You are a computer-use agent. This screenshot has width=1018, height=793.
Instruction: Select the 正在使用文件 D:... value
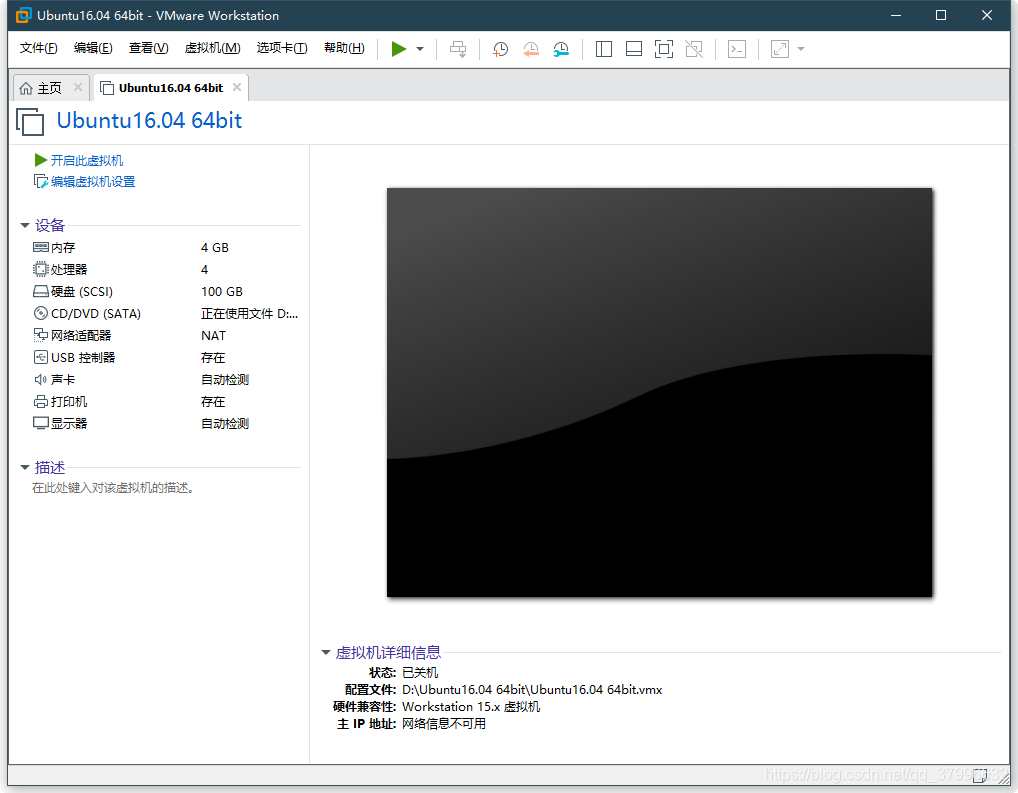pos(249,314)
